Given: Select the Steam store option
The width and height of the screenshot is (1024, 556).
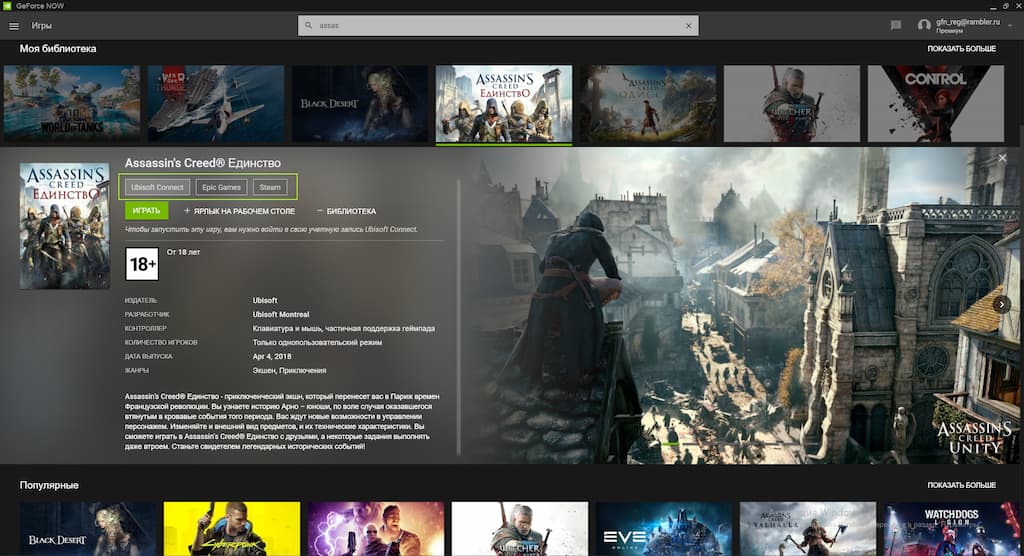Looking at the screenshot, I should [270, 188].
